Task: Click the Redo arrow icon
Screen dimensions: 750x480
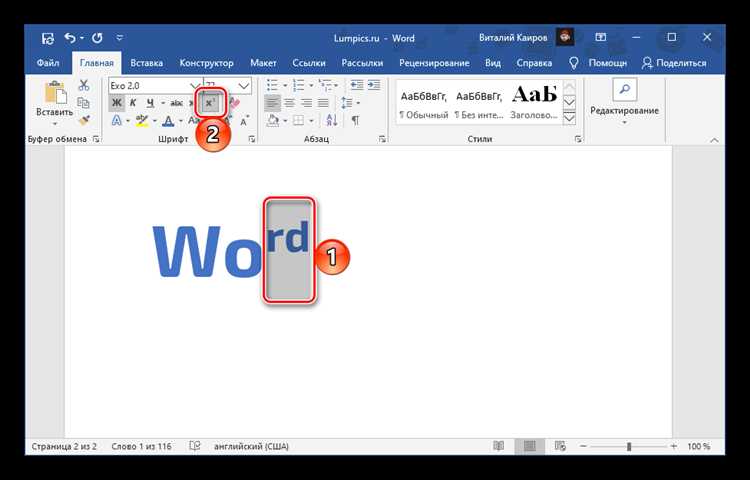Action: pyautogui.click(x=97, y=38)
